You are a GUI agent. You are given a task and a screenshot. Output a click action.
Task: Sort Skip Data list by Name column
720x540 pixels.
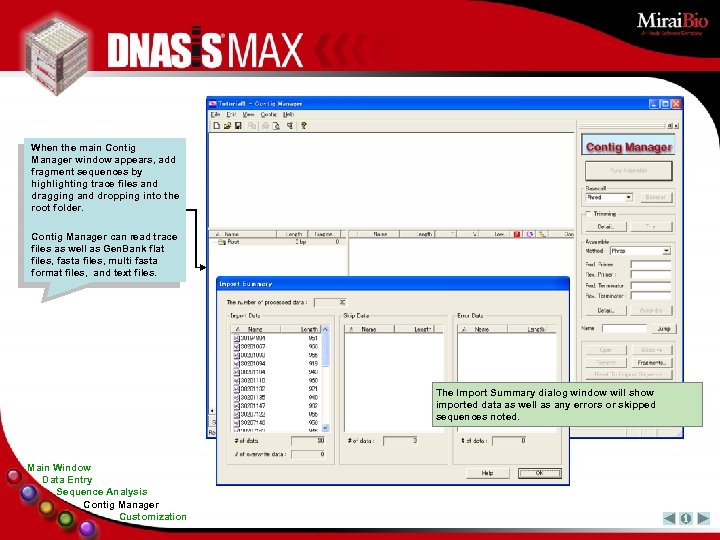[369, 329]
